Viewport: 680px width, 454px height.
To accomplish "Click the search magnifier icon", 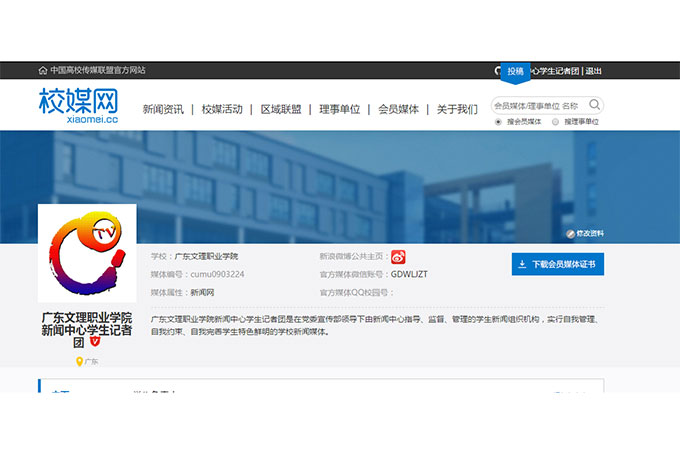I will [x=594, y=104].
